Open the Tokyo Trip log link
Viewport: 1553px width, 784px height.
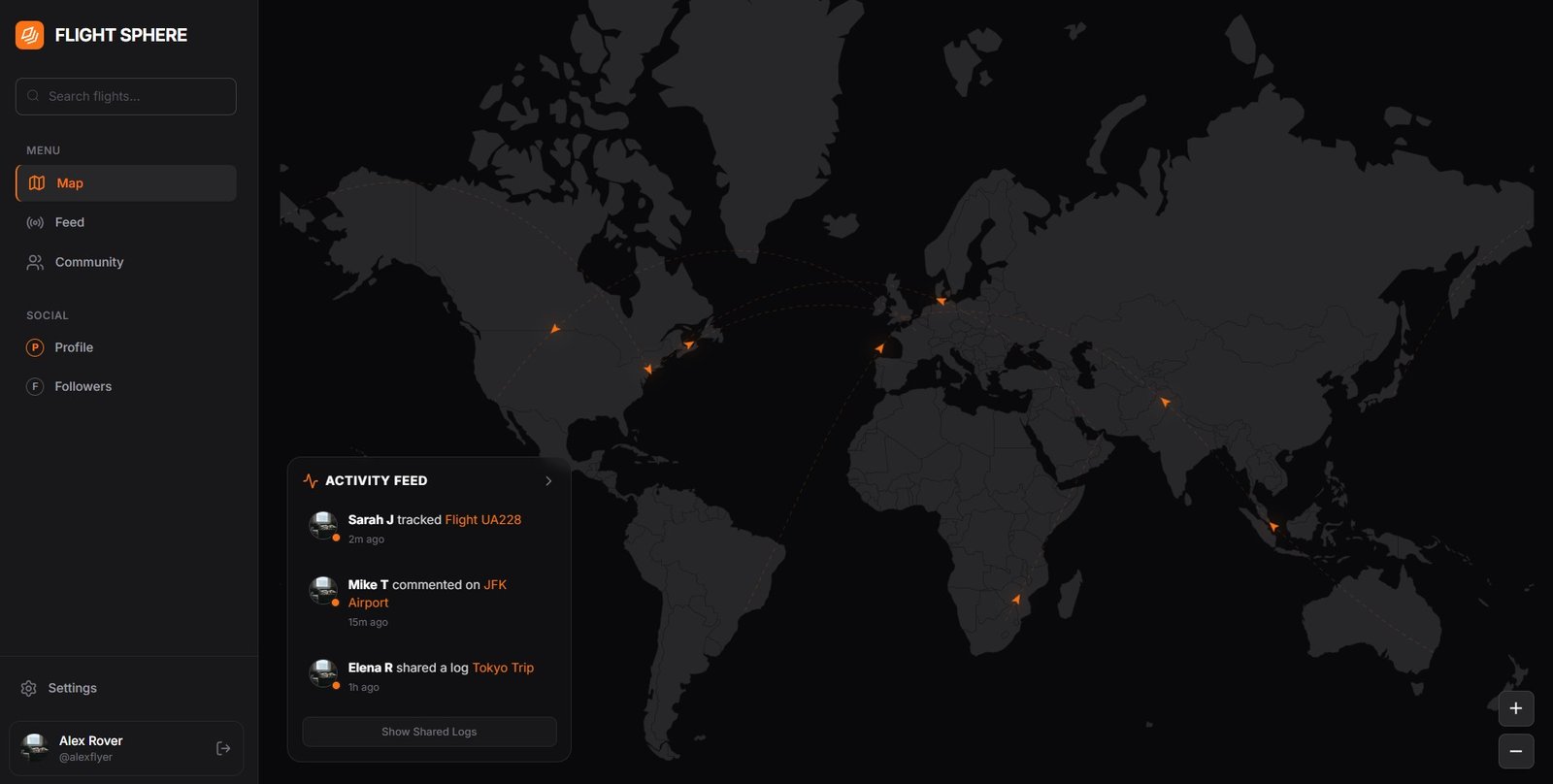(503, 668)
